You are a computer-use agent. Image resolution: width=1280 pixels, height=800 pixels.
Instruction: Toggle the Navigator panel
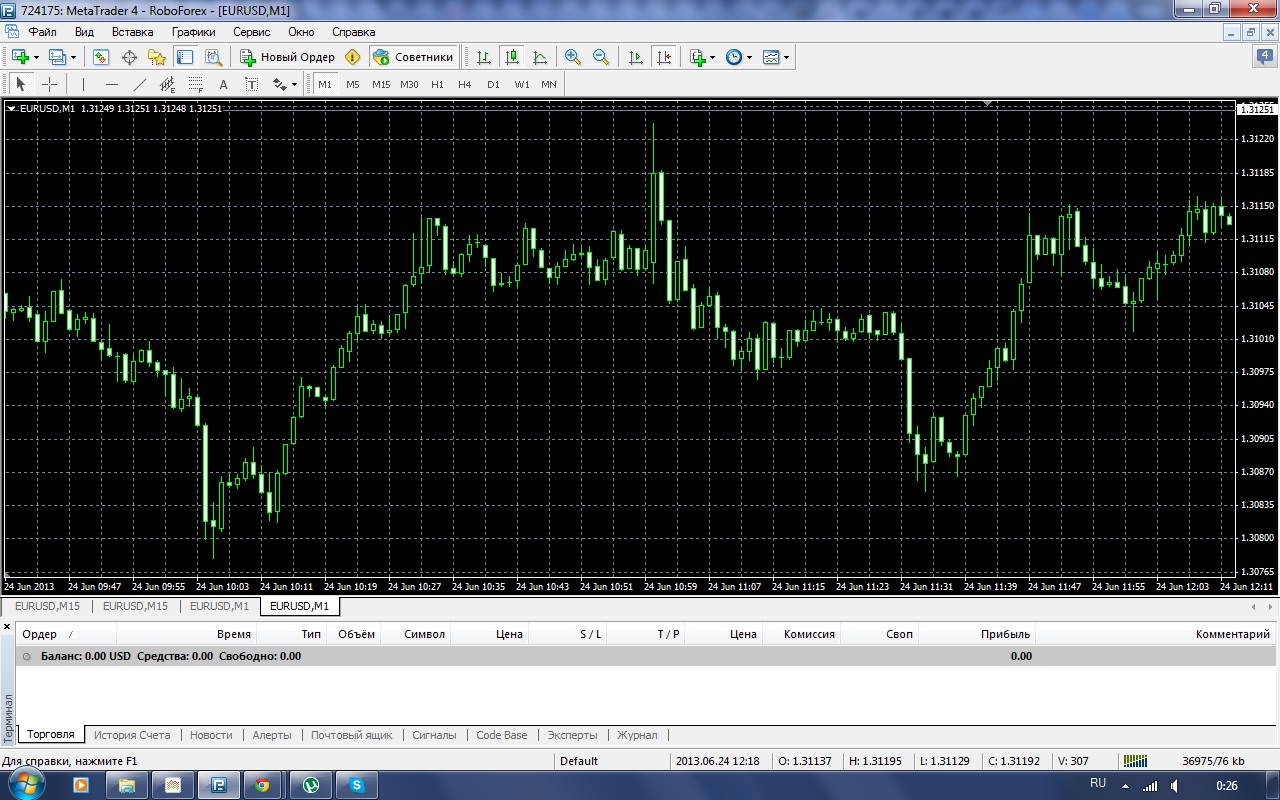[157, 57]
